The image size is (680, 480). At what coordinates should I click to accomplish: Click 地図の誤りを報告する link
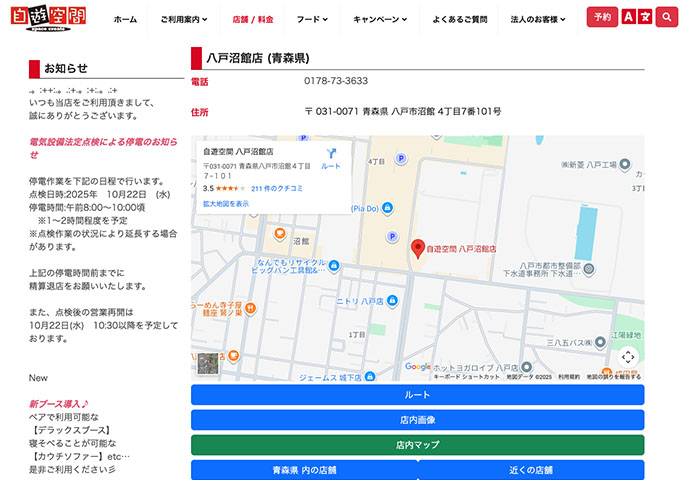(x=614, y=377)
